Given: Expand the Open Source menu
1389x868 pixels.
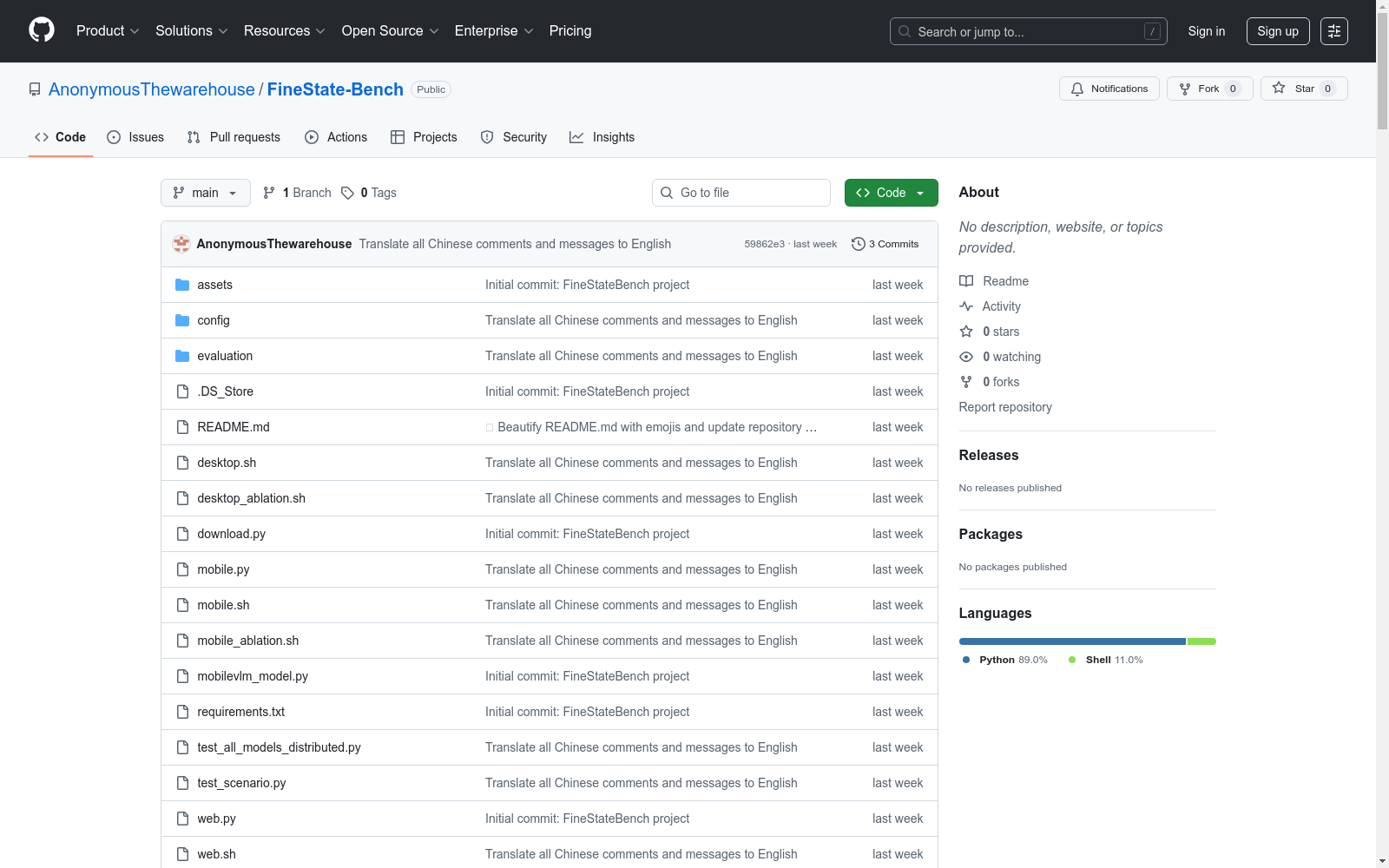Looking at the screenshot, I should (x=391, y=30).
